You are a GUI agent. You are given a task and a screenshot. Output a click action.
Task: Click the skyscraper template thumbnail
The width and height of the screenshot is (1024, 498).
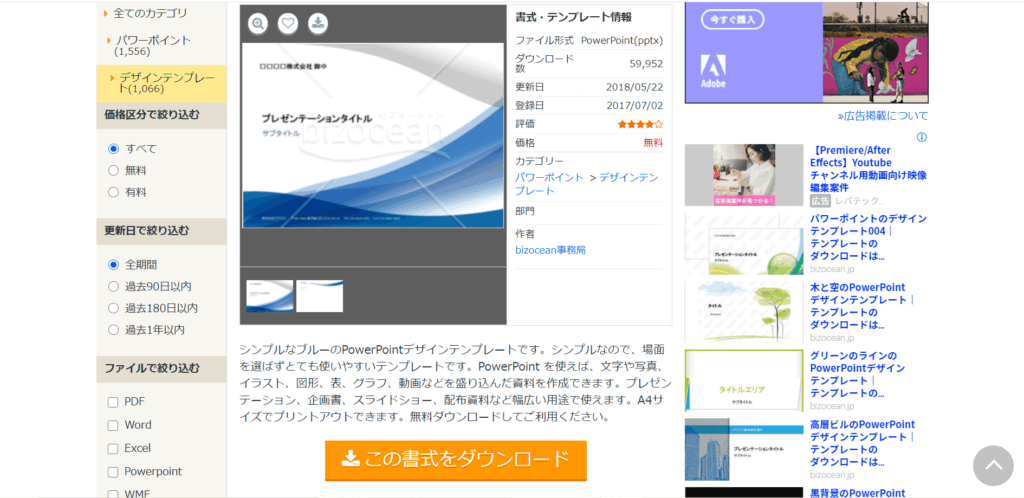[x=744, y=449]
